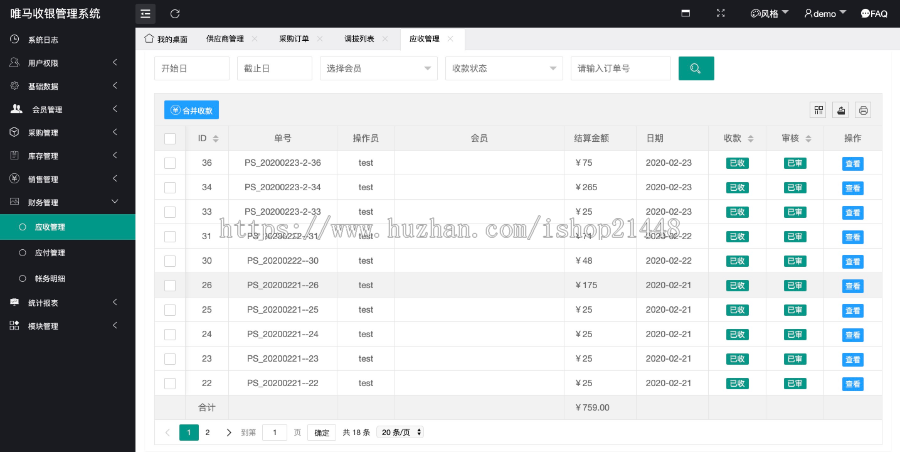Expand 用户权限 sidebar menu
900x452 pixels.
pyautogui.click(x=68, y=63)
